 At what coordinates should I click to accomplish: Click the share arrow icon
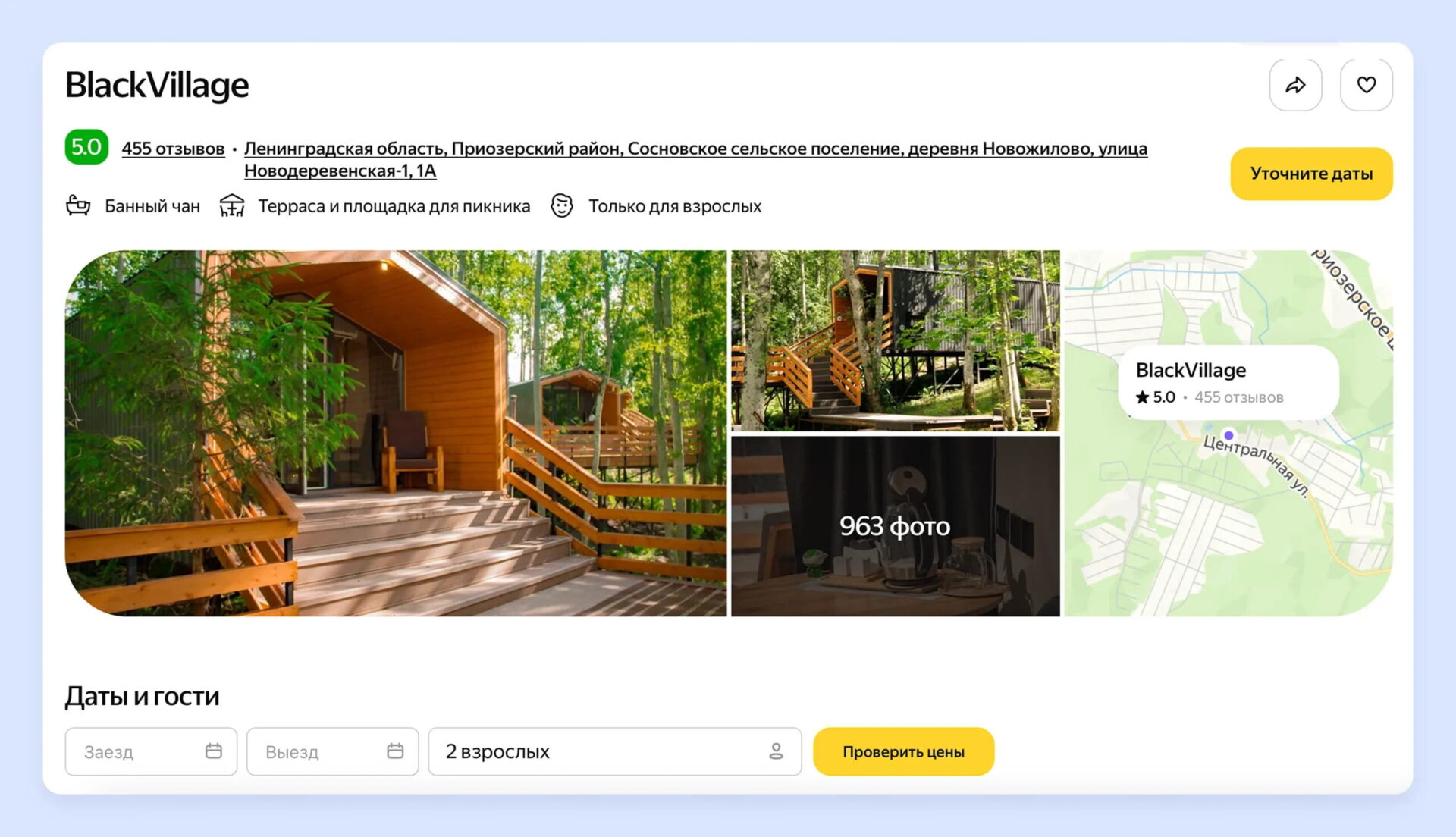coord(1295,85)
